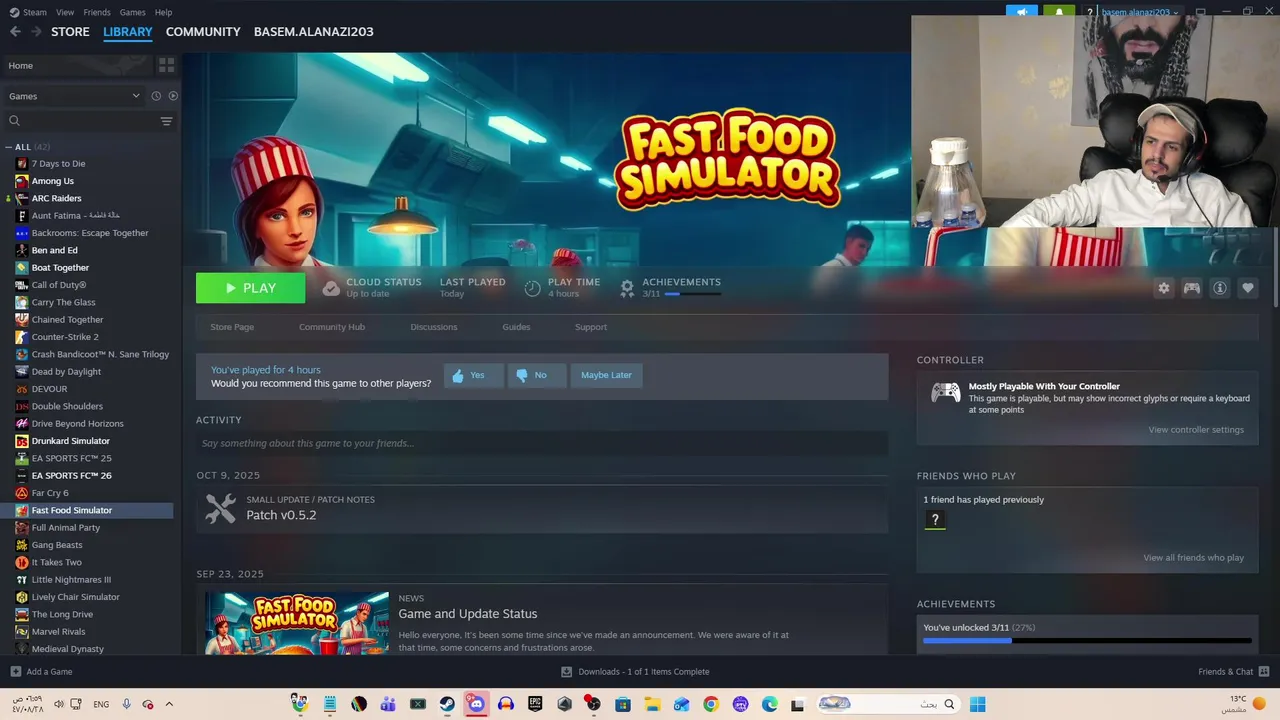Open the Guides link
This screenshot has width=1280, height=720.
click(516, 327)
